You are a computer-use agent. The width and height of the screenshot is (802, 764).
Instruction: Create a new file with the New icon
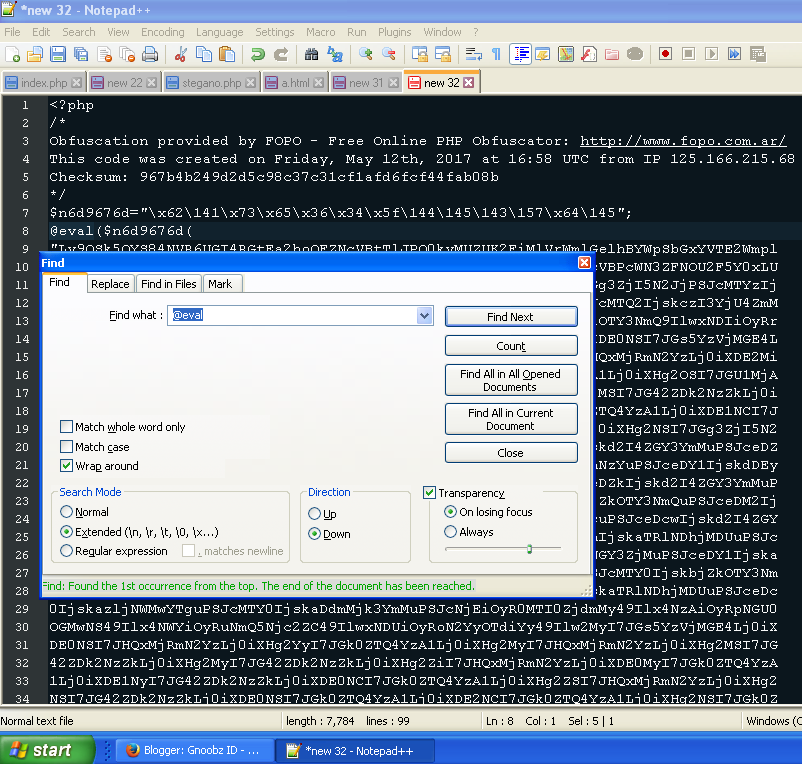click(10, 54)
